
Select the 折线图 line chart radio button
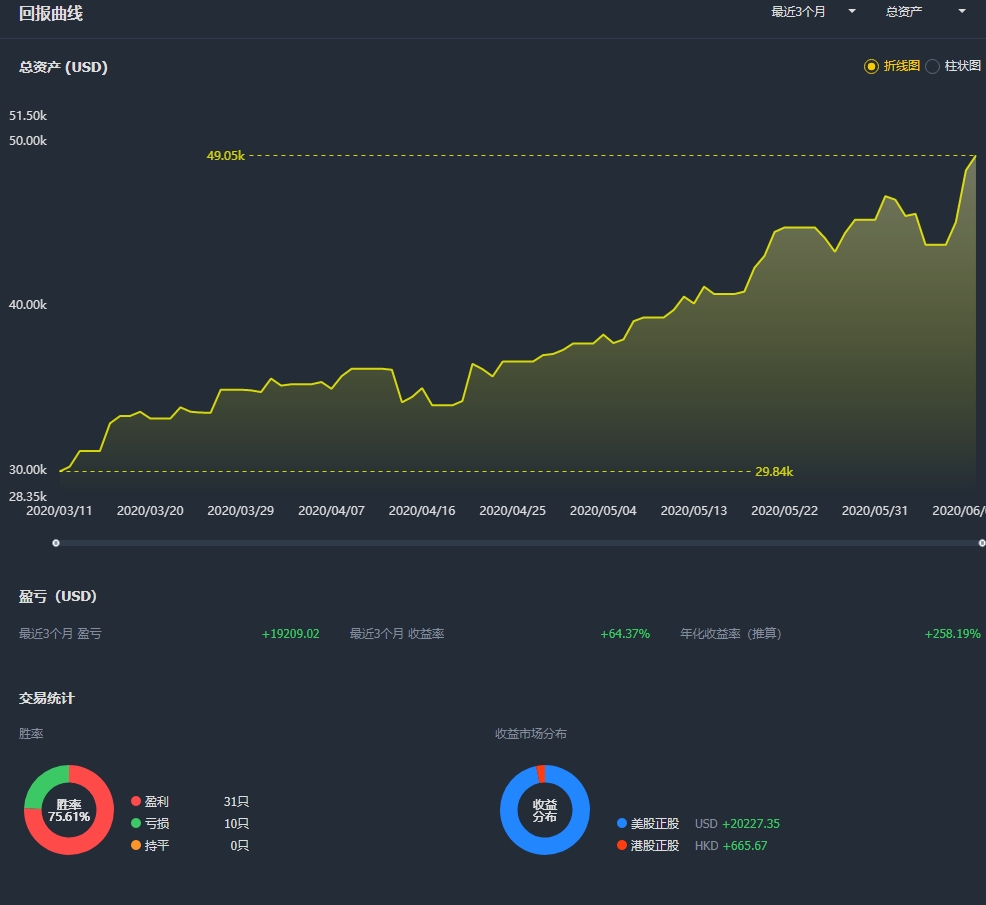click(x=871, y=66)
